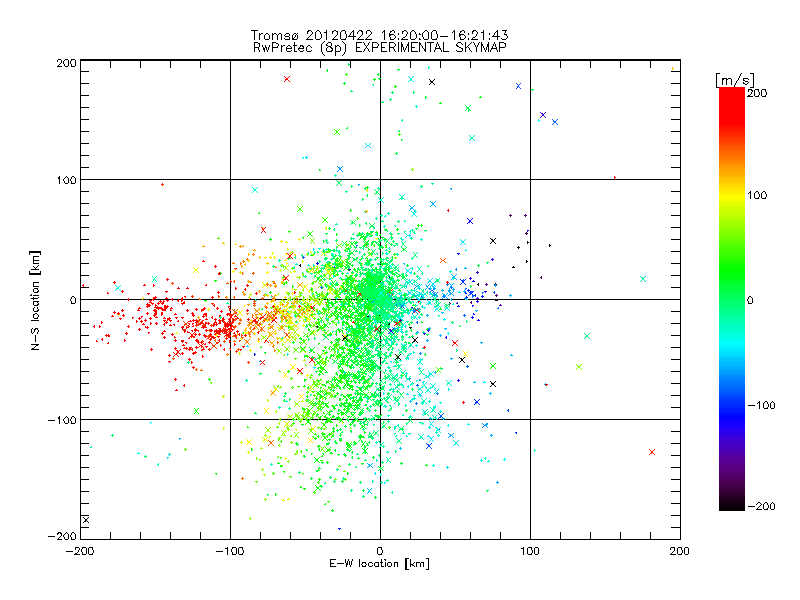
Task: Click the x-axis '-100' tick label
Action: point(230,551)
